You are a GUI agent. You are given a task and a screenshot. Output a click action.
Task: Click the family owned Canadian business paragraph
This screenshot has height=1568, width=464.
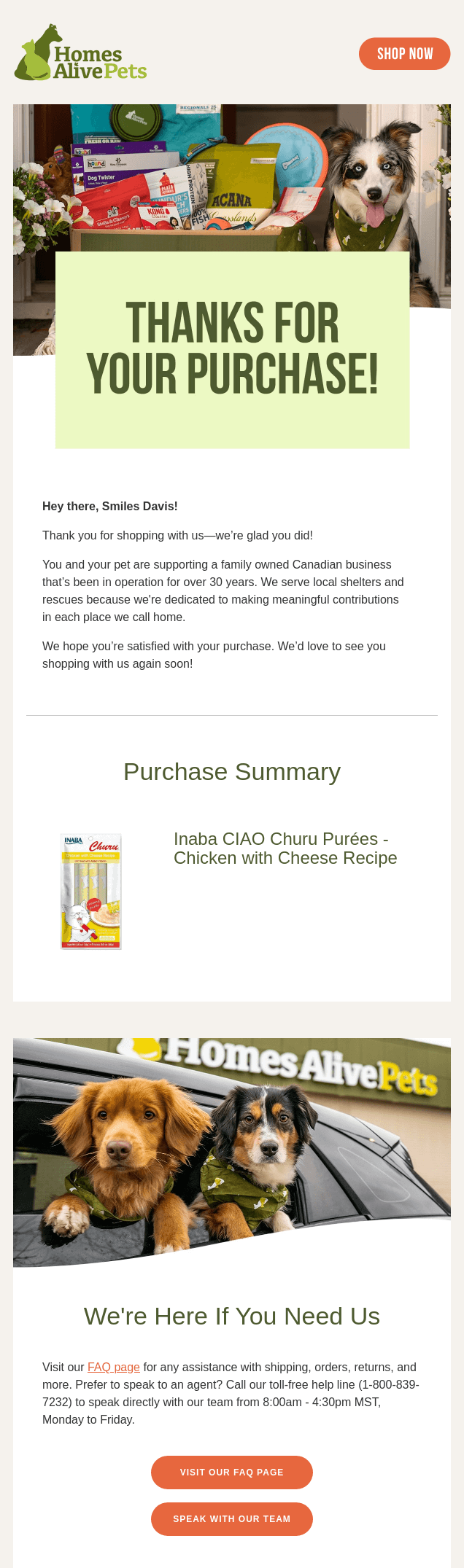point(223,590)
